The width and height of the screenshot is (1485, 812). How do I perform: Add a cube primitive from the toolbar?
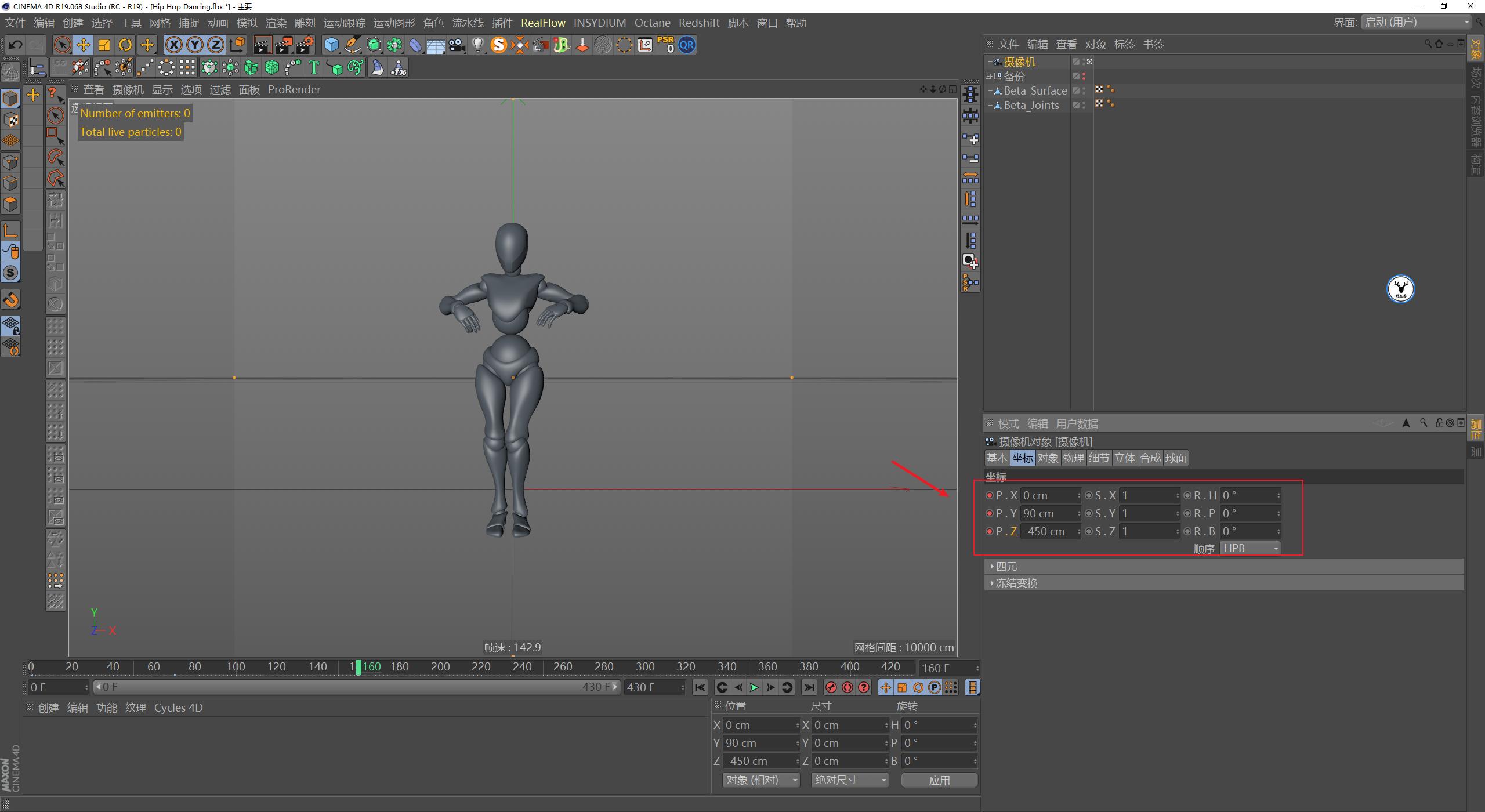pyautogui.click(x=331, y=45)
